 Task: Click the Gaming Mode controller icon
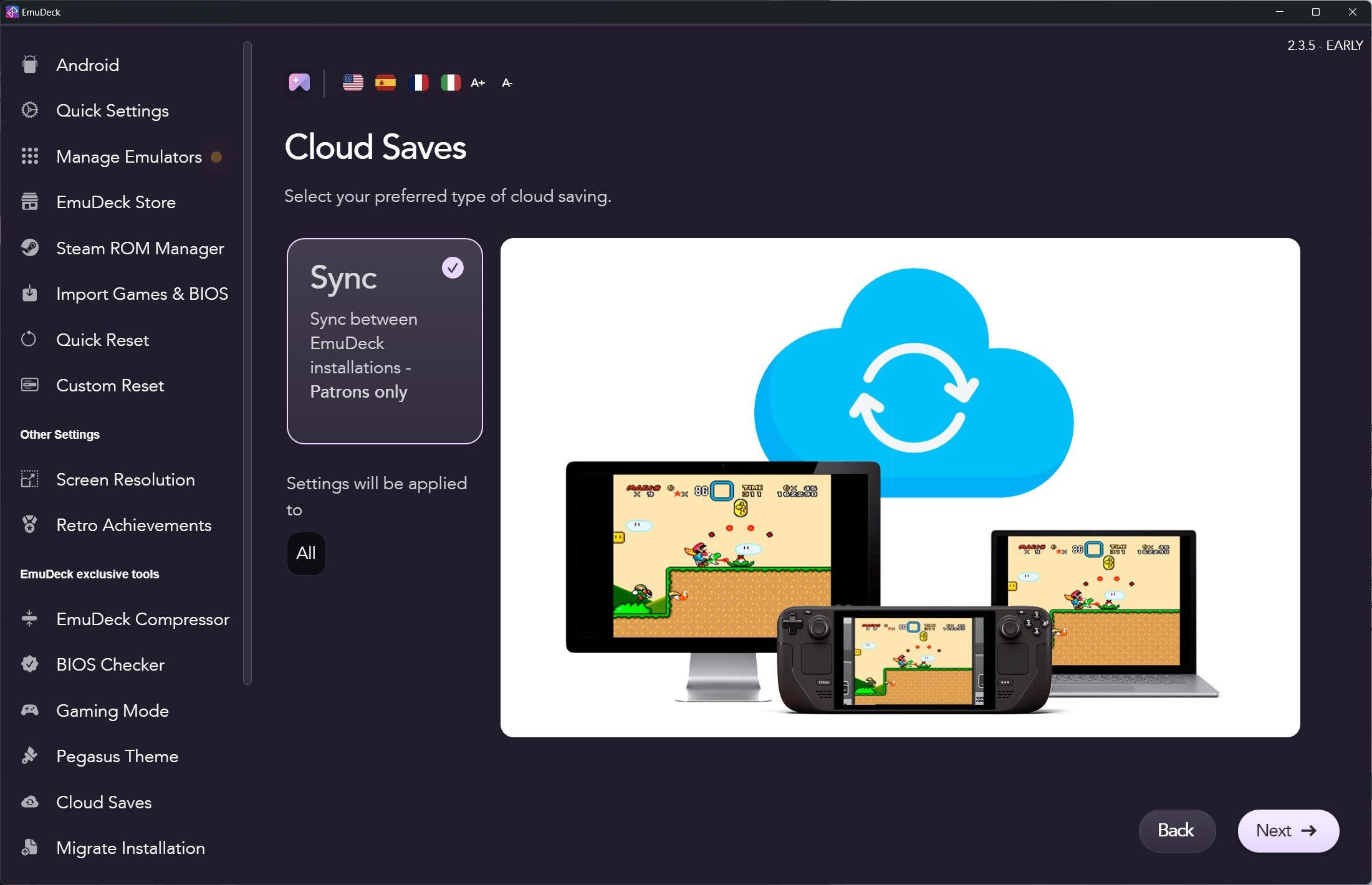coord(29,710)
